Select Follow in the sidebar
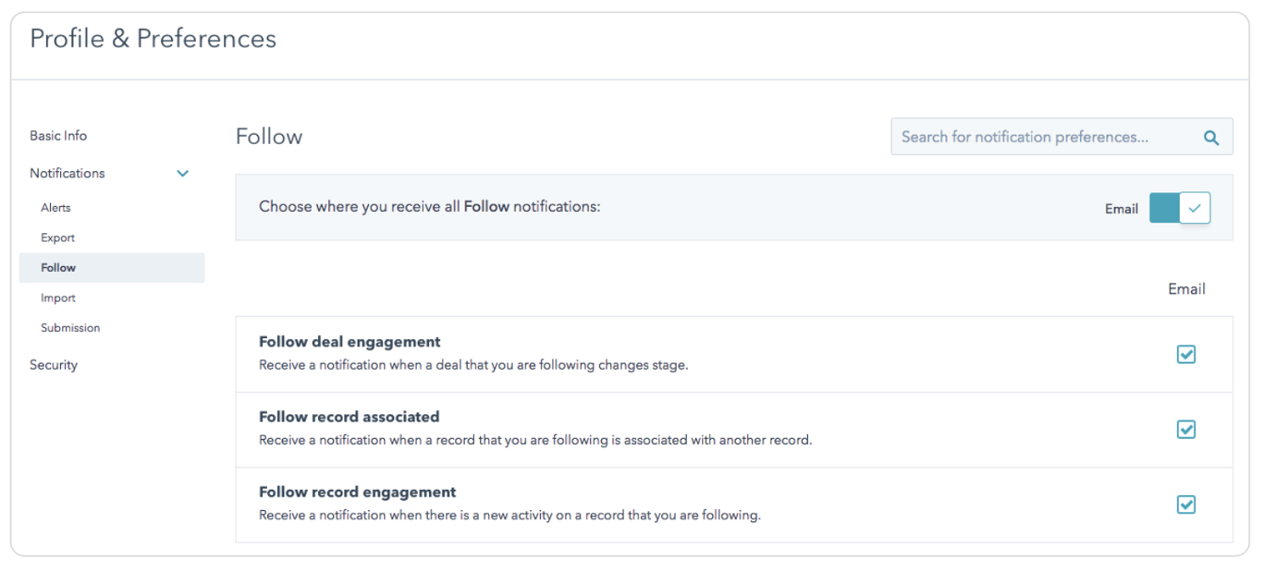The image size is (1264, 572). [x=58, y=268]
